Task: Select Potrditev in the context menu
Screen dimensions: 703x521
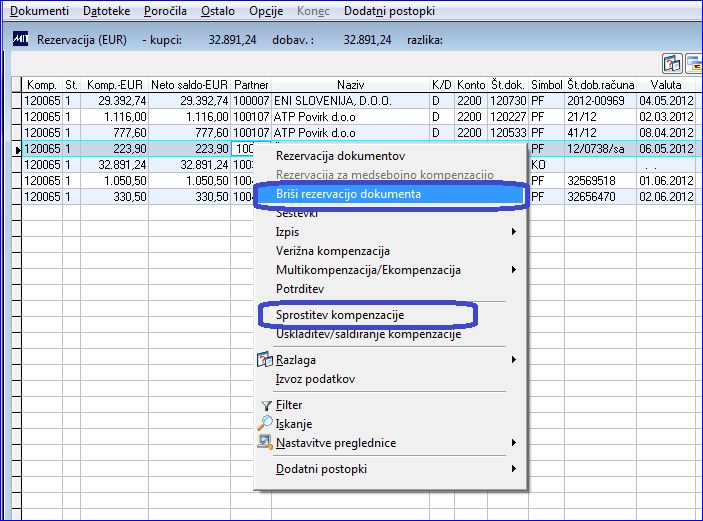Action: pos(300,289)
